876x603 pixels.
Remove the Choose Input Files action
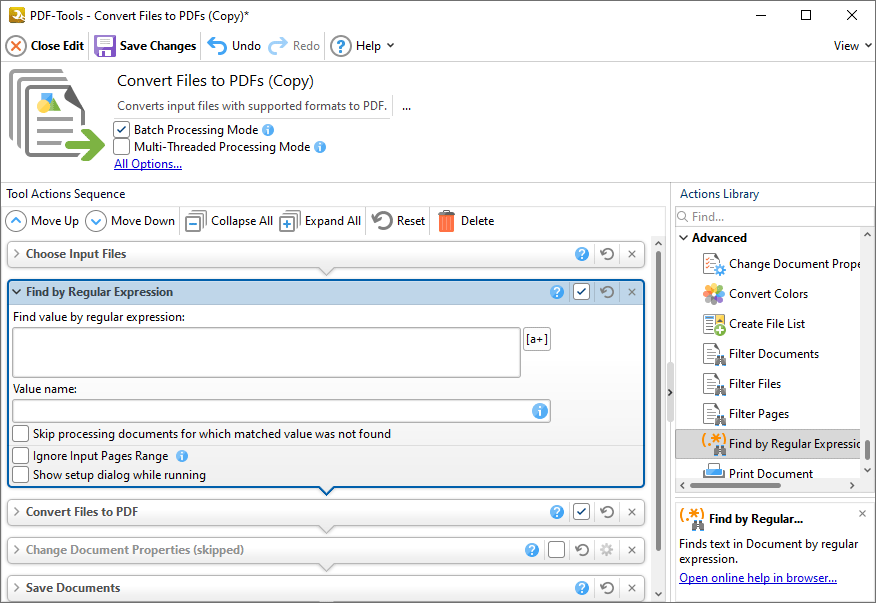[x=632, y=254]
